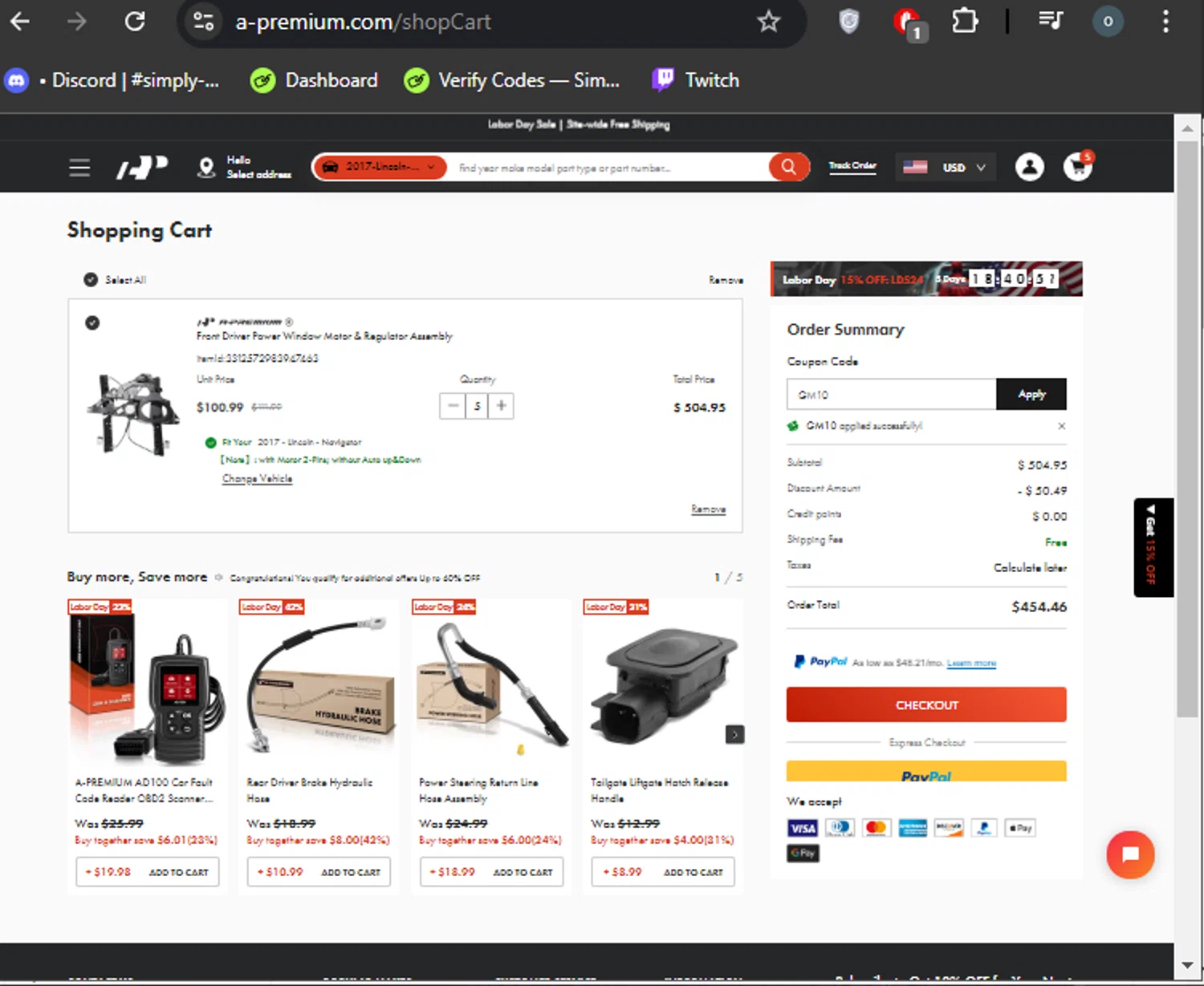Open the Verify Codes bookmark
1204x986 pixels.
point(511,80)
